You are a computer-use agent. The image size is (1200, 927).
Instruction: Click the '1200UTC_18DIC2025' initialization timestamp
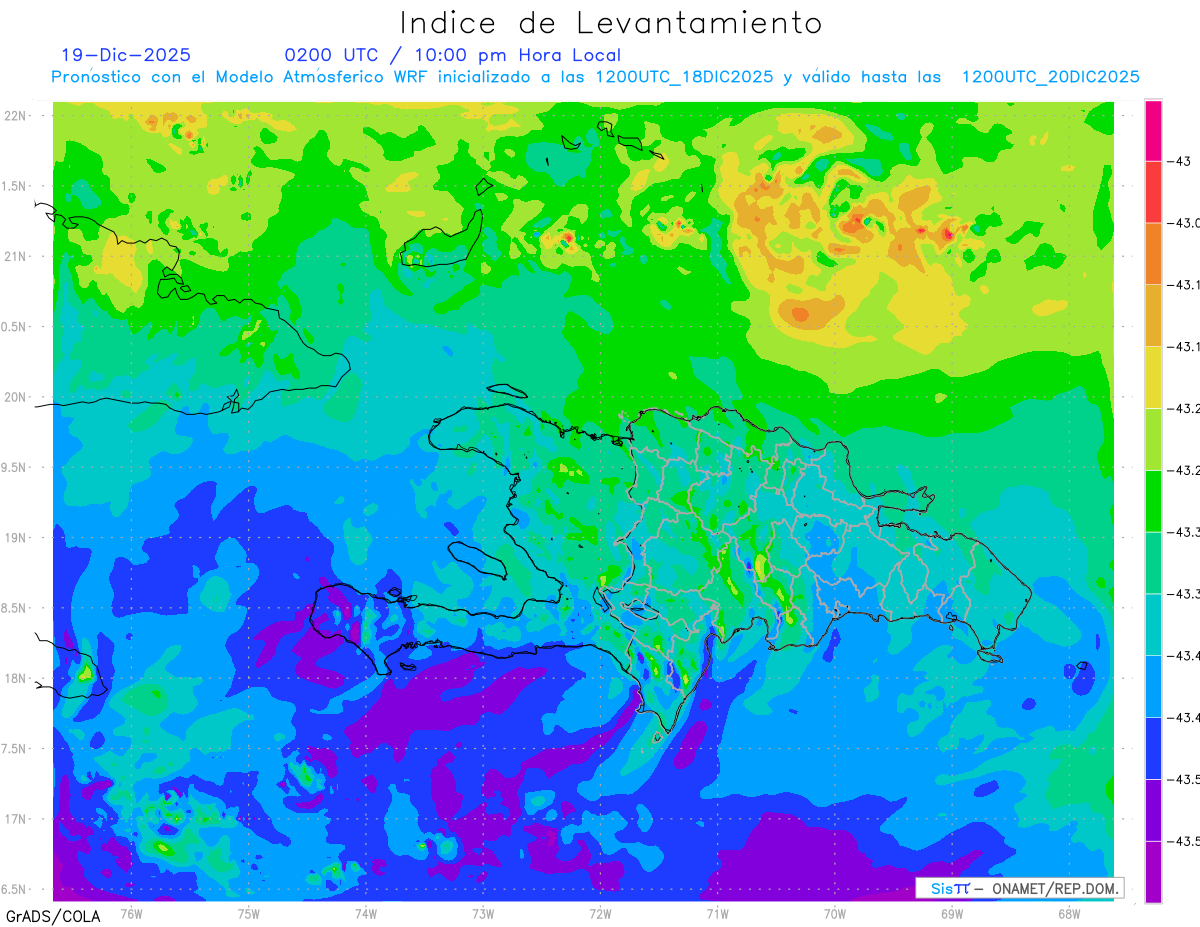[x=684, y=77]
